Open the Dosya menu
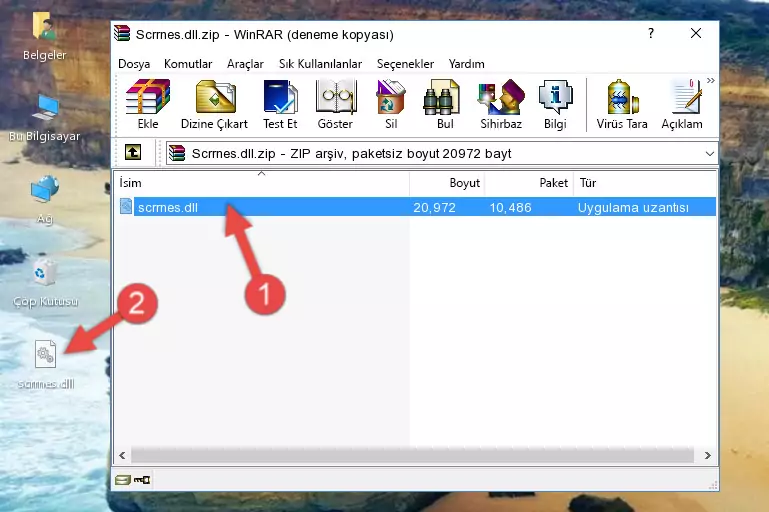The image size is (769, 512). click(134, 64)
